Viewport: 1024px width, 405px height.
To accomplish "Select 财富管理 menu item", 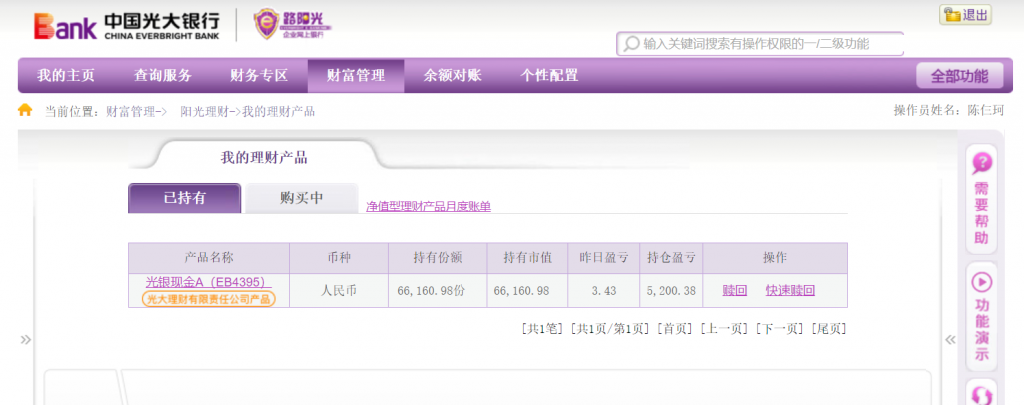I will [x=356, y=76].
